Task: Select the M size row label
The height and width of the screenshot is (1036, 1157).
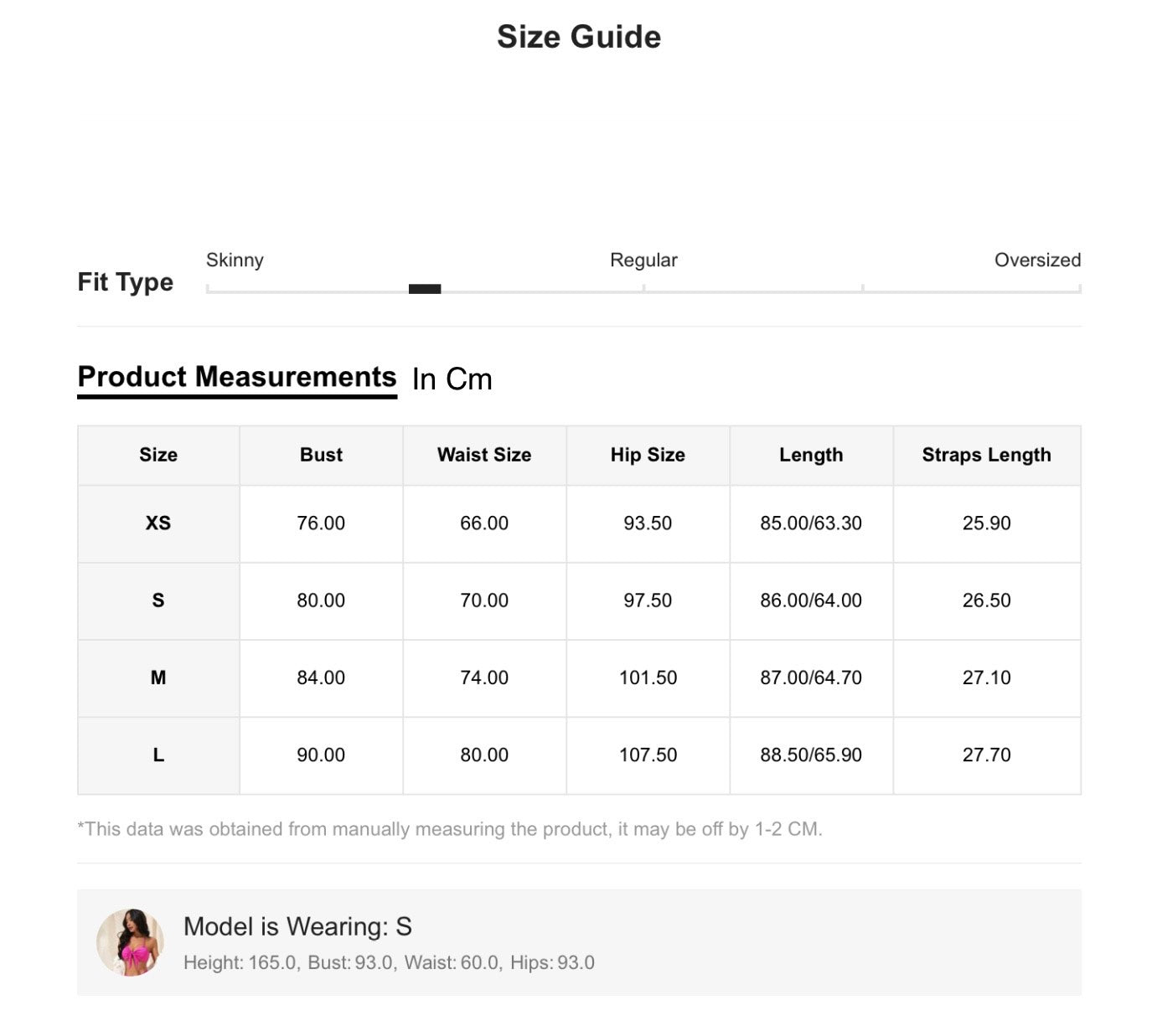Action: pos(158,678)
